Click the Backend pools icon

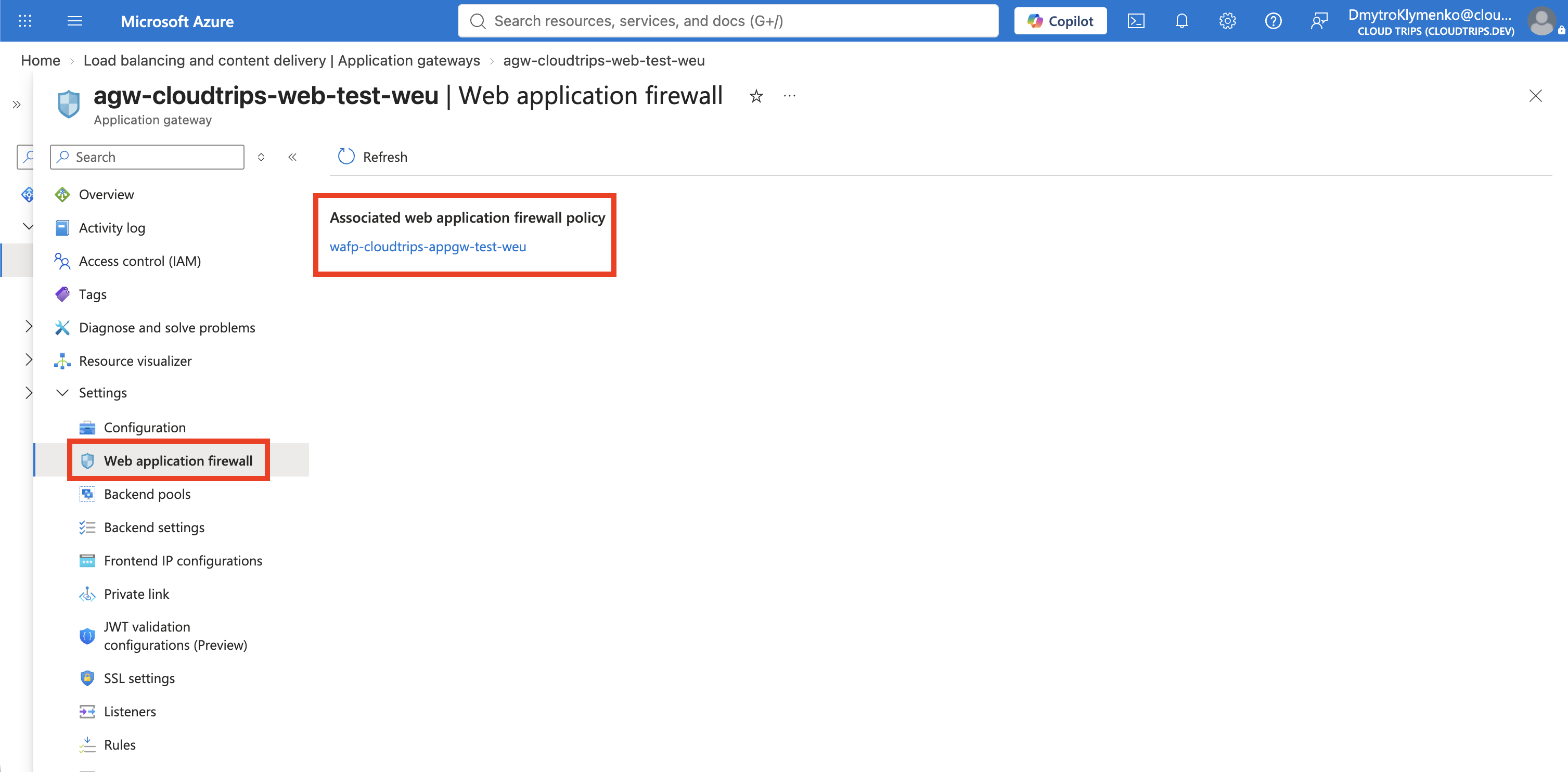(x=87, y=494)
